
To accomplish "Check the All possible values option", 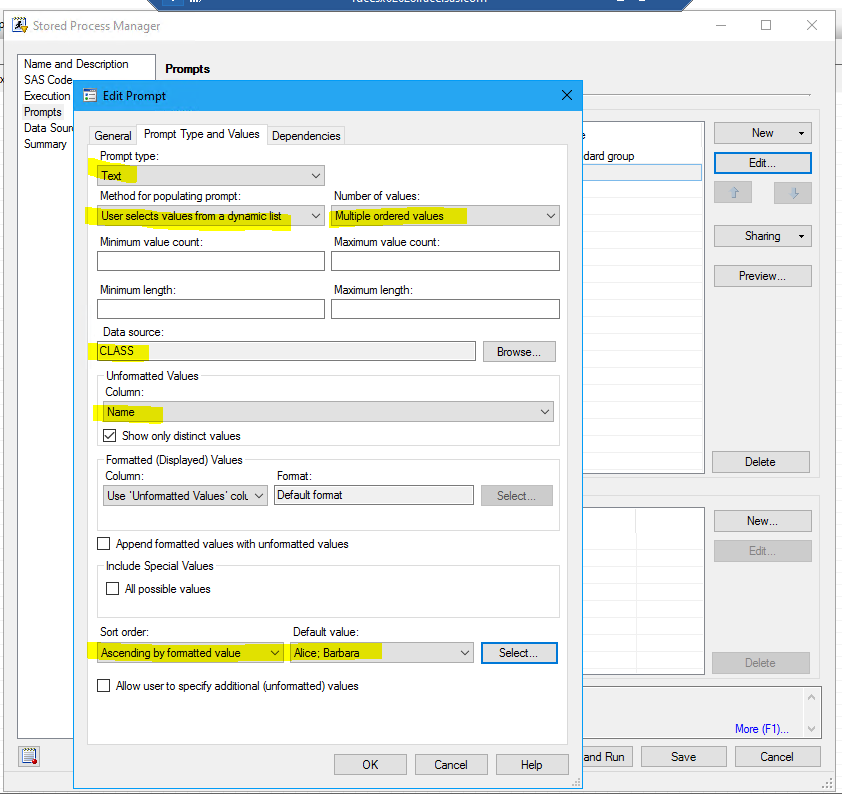I will tap(113, 589).
